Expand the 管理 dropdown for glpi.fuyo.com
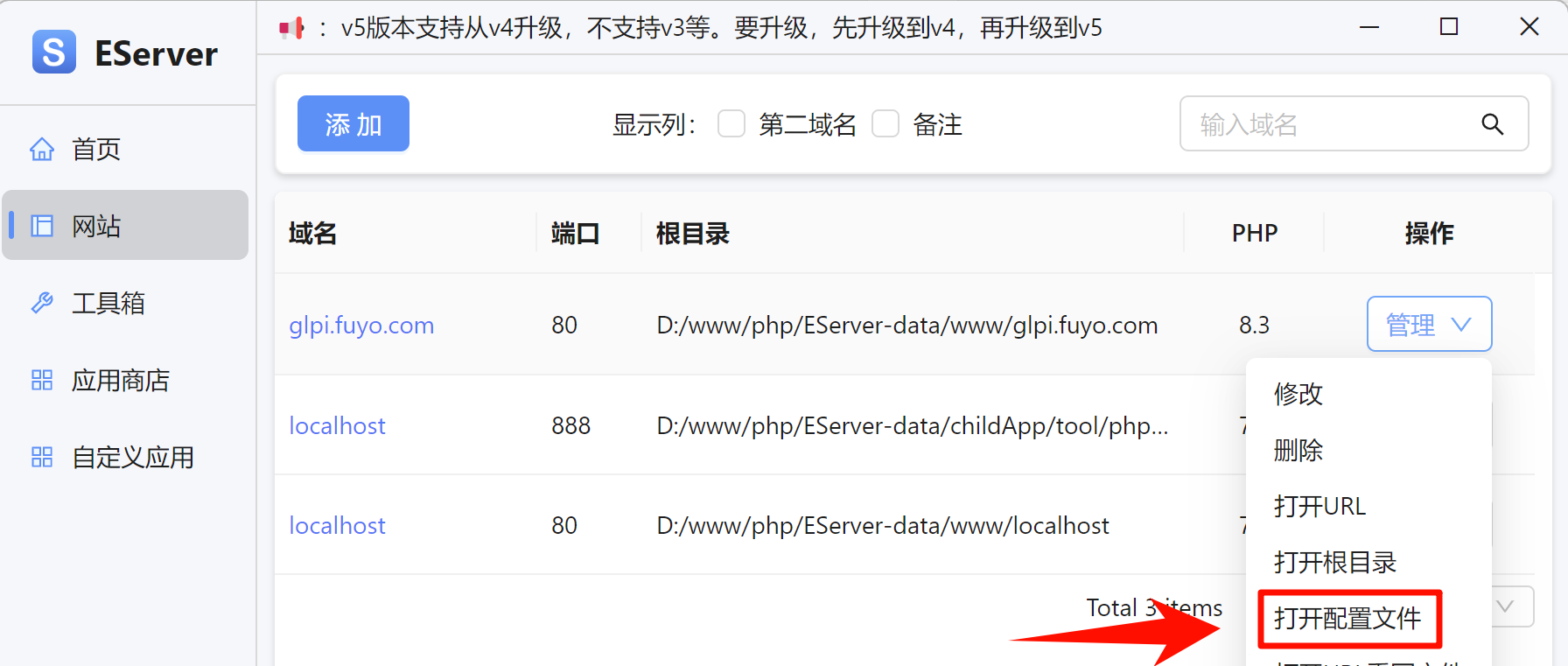The image size is (1568, 666). pos(1429,325)
